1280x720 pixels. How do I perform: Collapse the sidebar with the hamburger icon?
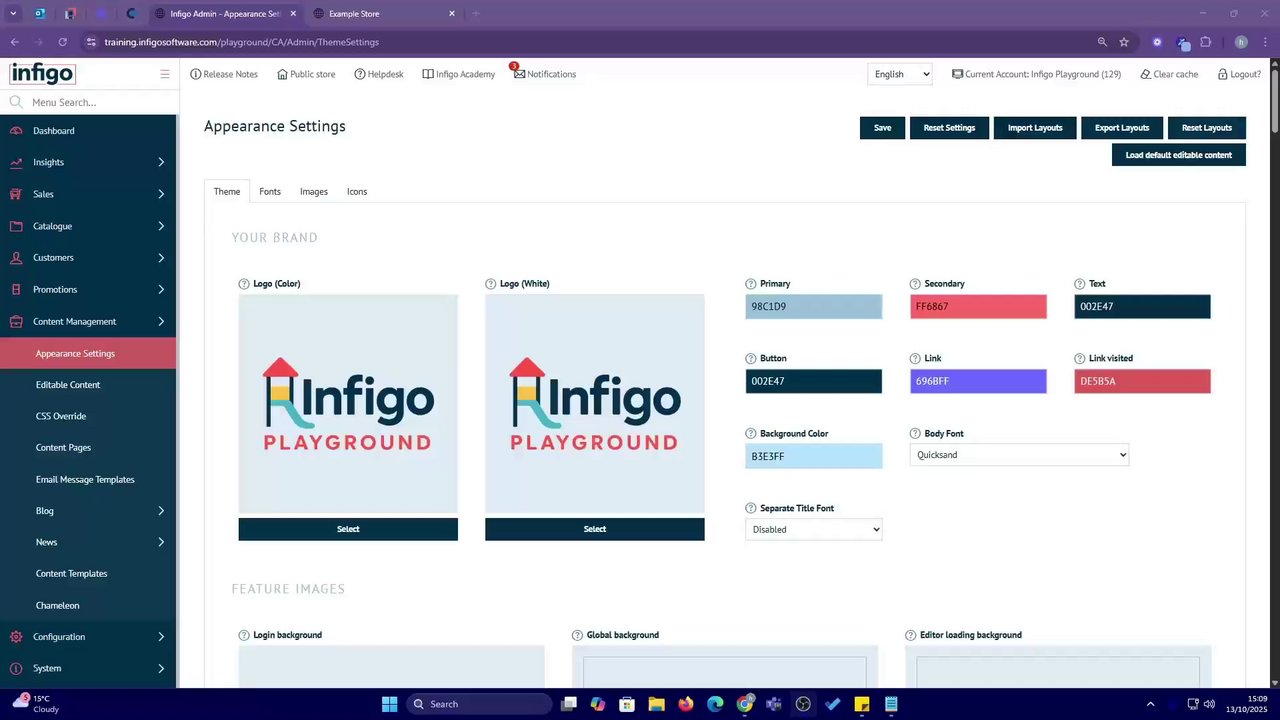165,74
